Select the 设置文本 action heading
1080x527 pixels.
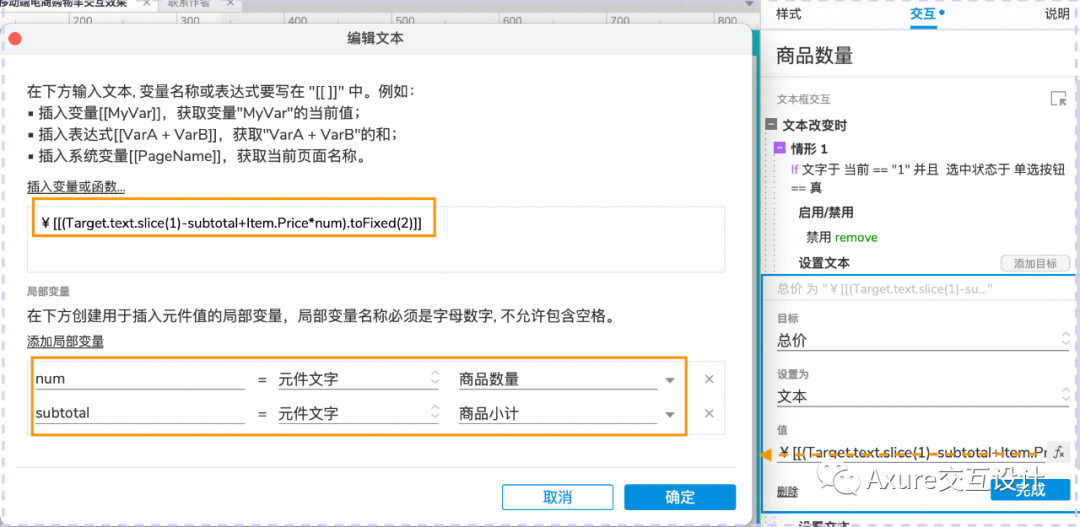tap(824, 262)
